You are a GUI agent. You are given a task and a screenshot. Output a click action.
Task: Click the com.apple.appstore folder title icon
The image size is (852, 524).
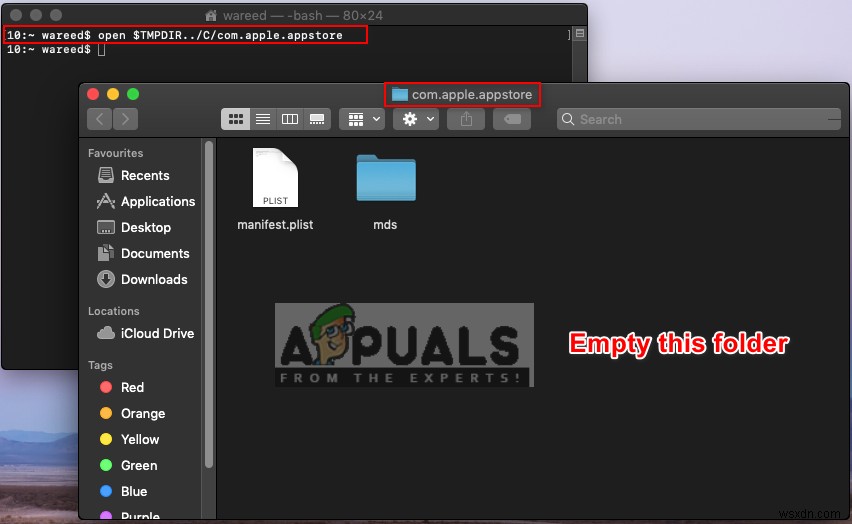point(400,94)
